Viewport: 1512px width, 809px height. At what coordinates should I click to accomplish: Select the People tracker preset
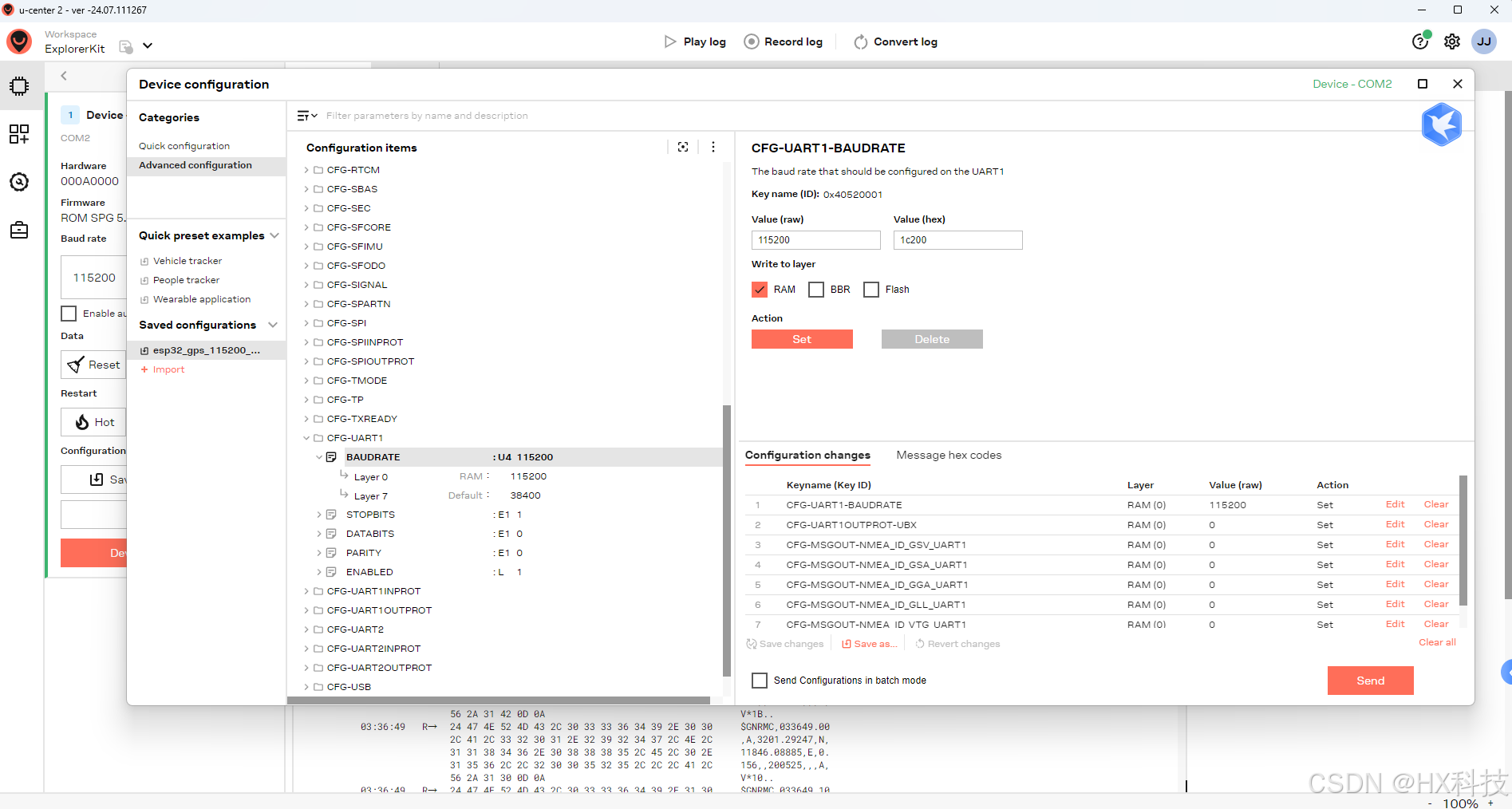pyautogui.click(x=186, y=280)
